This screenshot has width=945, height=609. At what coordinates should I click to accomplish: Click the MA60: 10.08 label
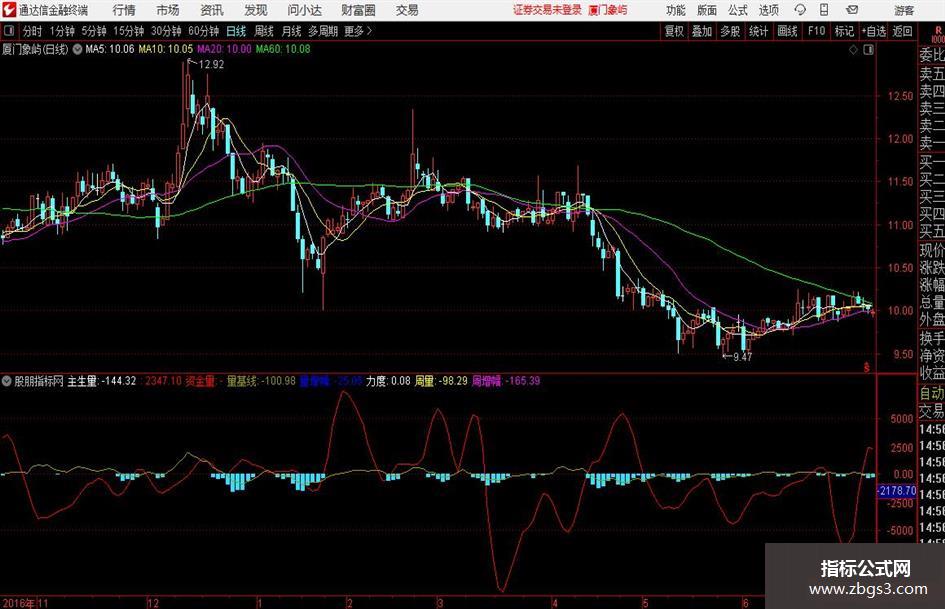283,49
